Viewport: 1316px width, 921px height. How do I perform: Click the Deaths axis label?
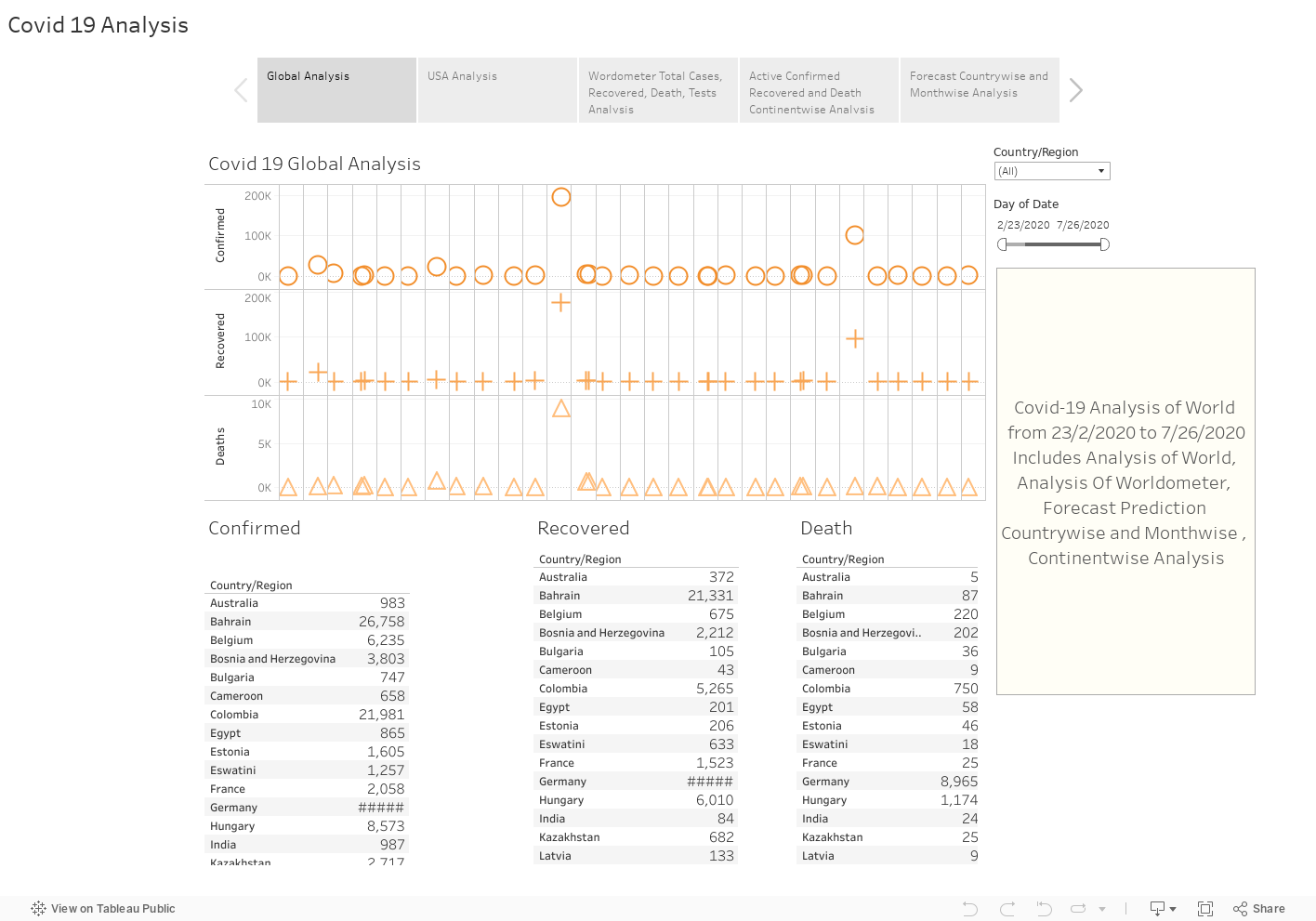pyautogui.click(x=220, y=446)
